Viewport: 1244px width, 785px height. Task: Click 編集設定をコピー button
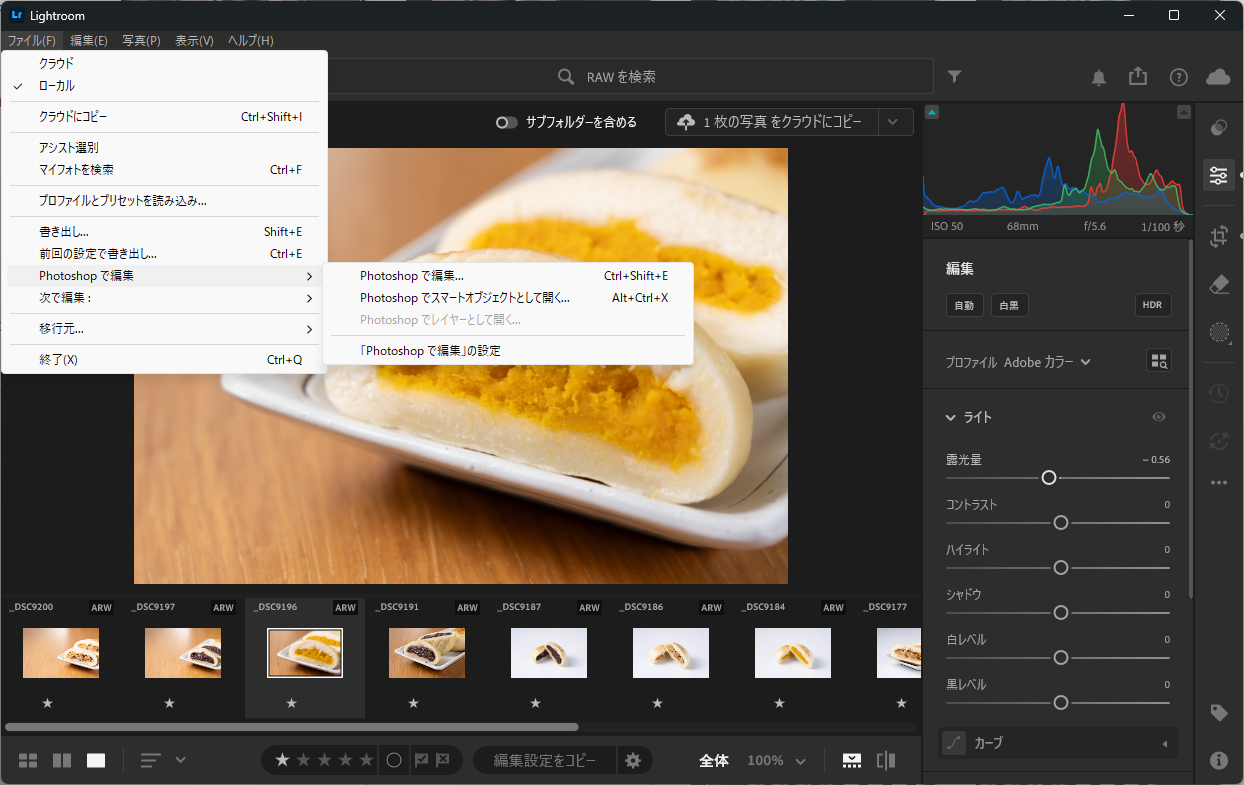(545, 760)
